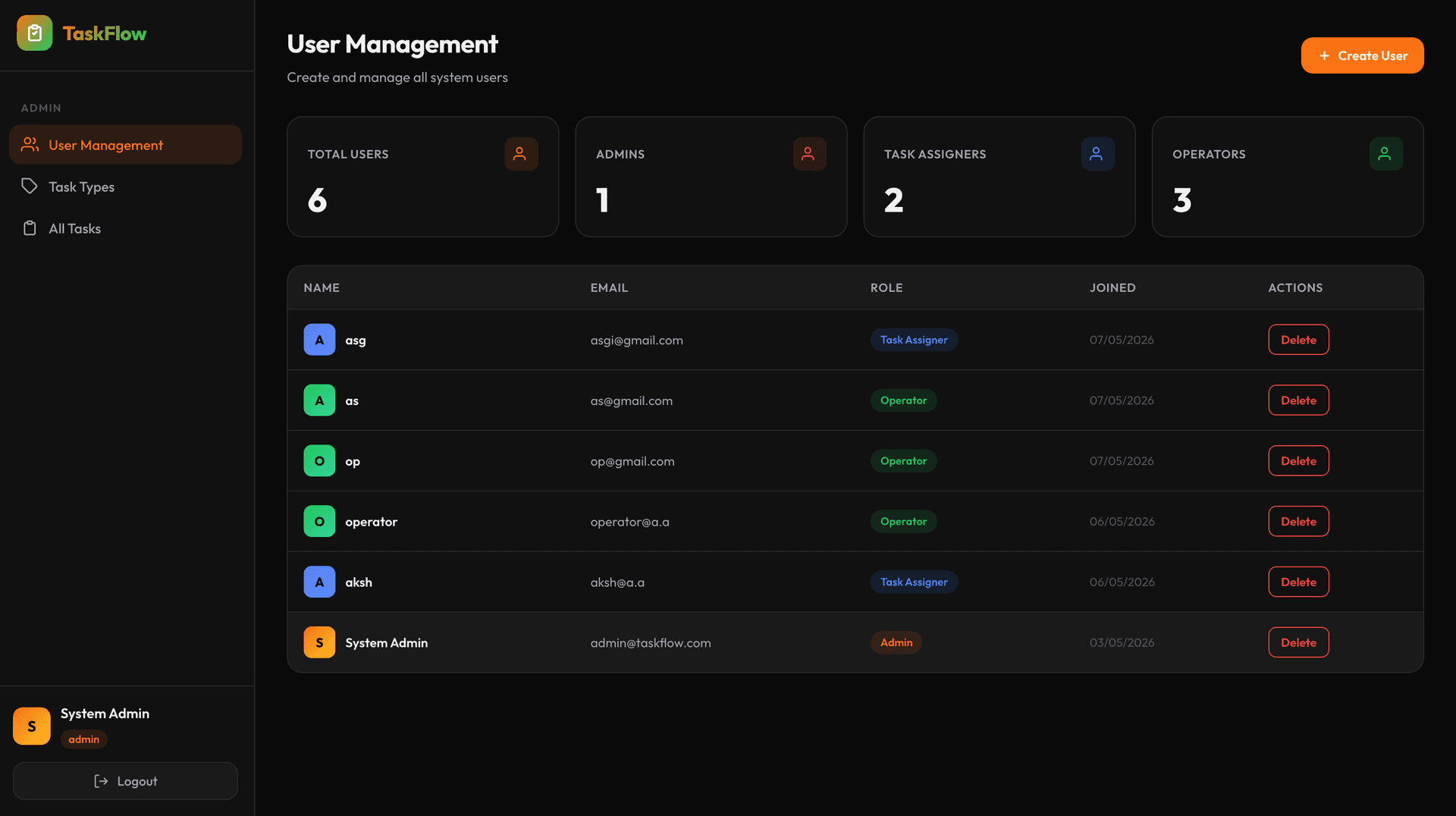The image size is (1456, 816).
Task: Click the green avatar for user op
Action: click(x=319, y=461)
